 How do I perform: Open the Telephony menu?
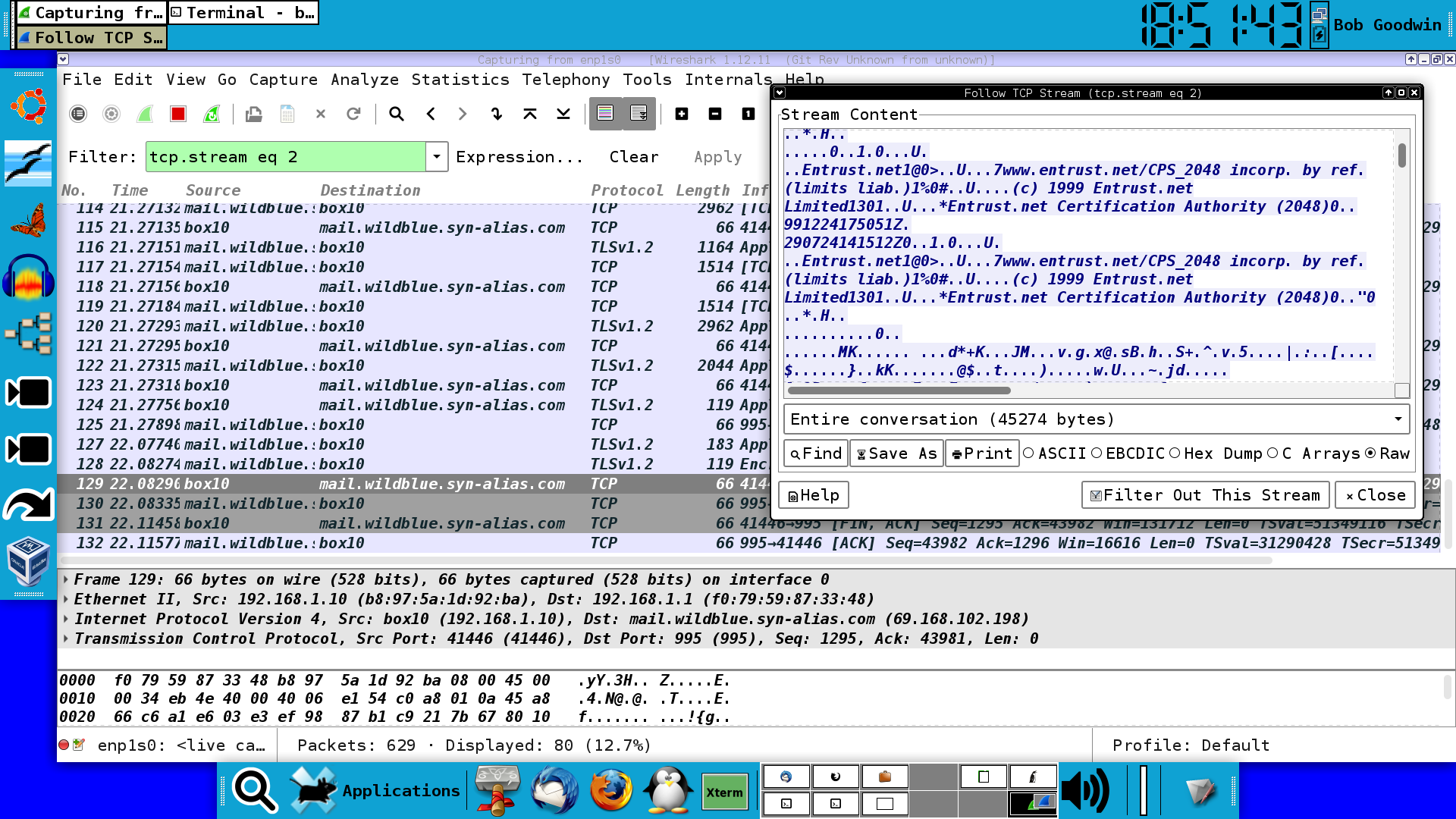point(566,80)
